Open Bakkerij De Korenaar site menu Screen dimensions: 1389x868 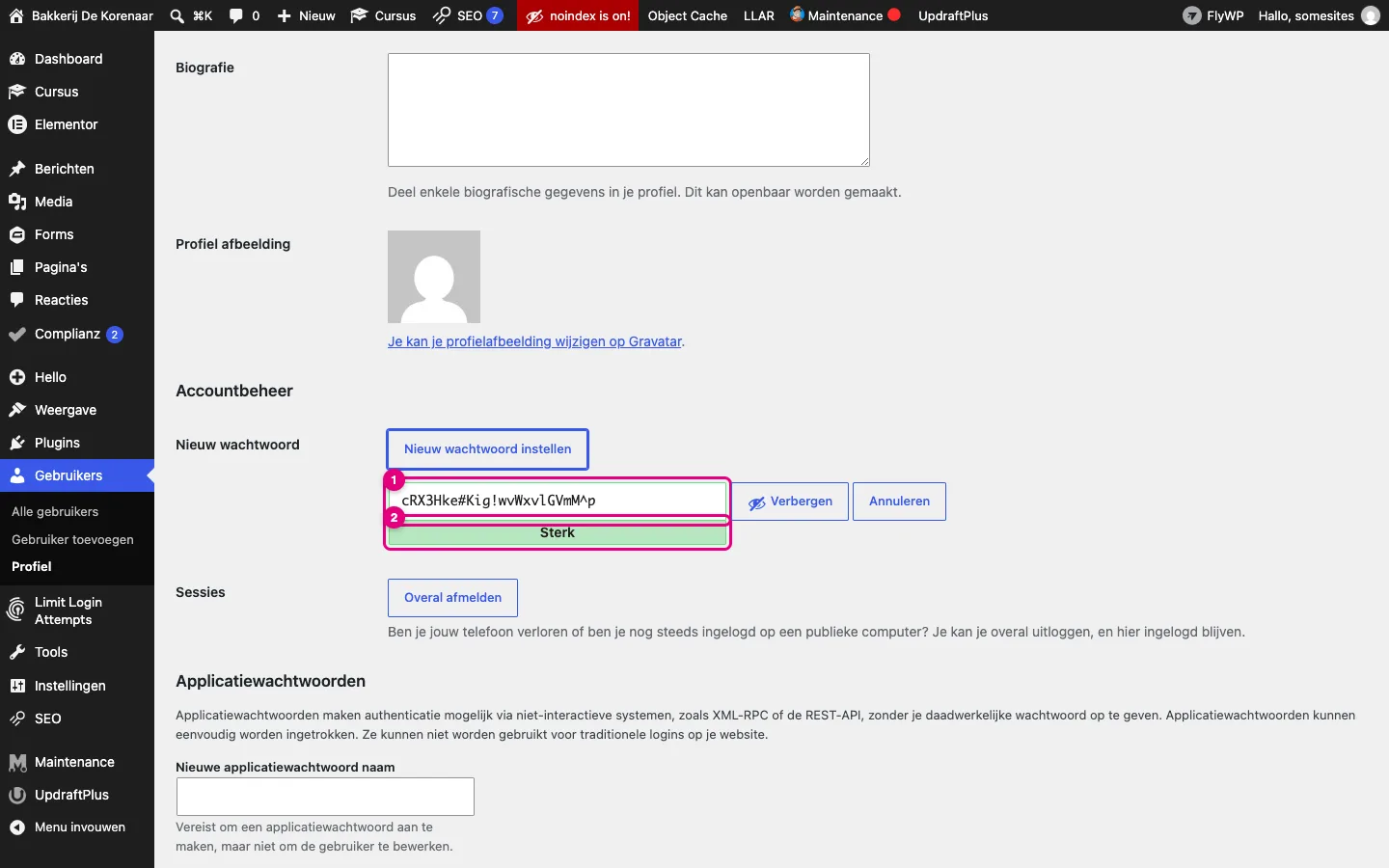pyautogui.click(x=81, y=15)
